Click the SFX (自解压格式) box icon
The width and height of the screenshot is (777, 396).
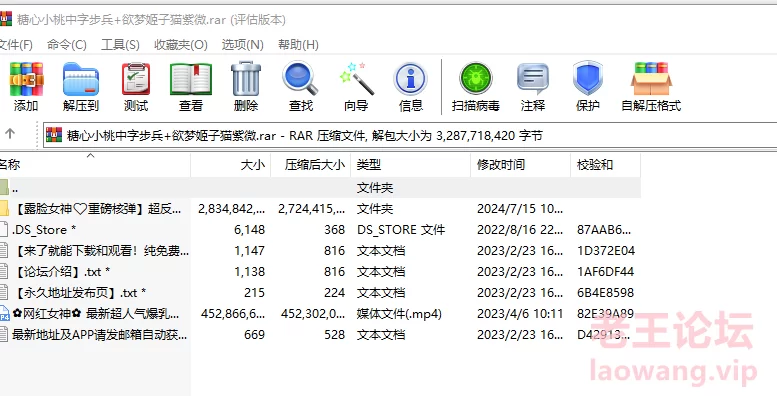651,78
